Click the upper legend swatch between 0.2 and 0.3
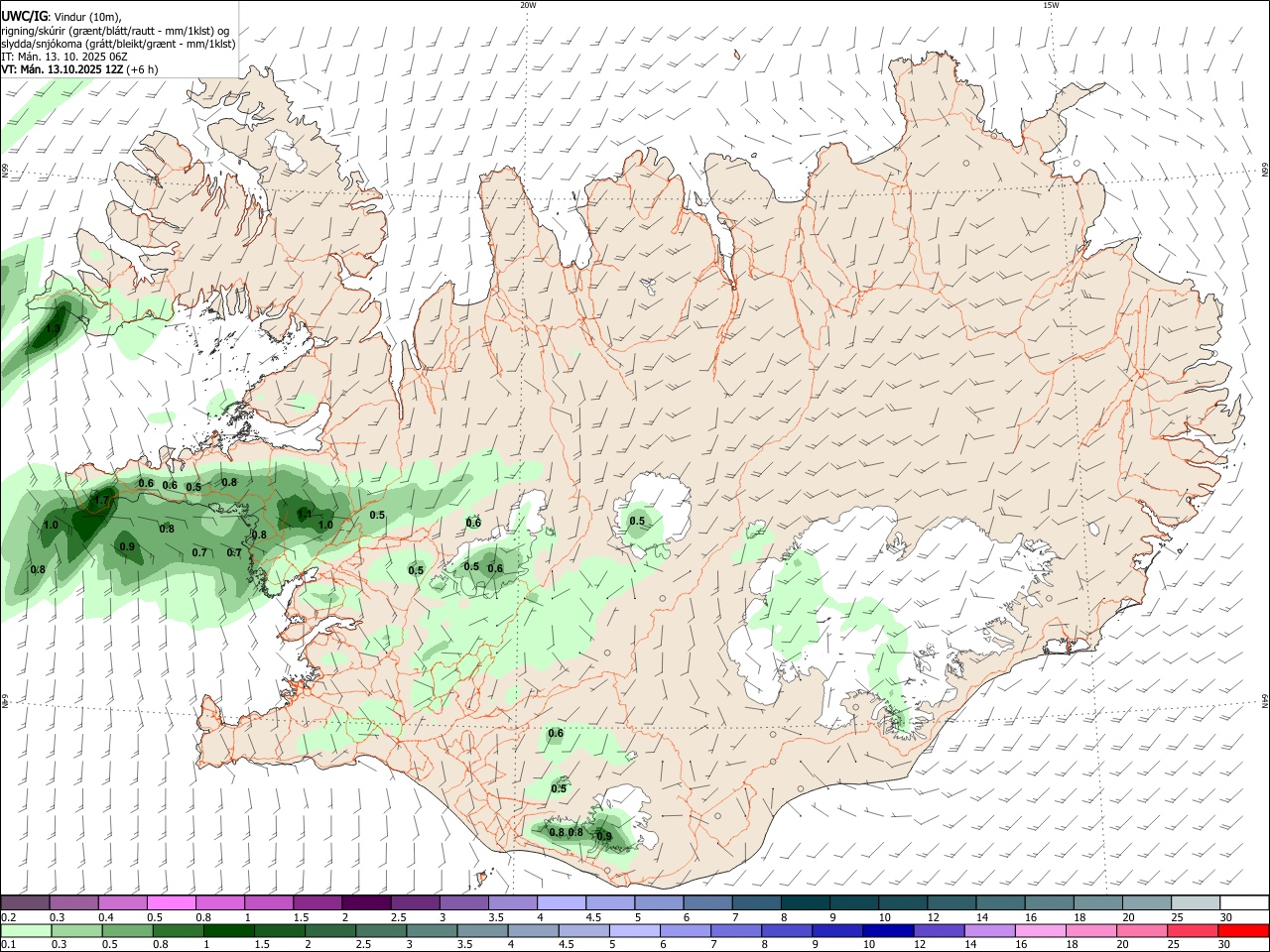Image resolution: width=1270 pixels, height=952 pixels. [25, 903]
